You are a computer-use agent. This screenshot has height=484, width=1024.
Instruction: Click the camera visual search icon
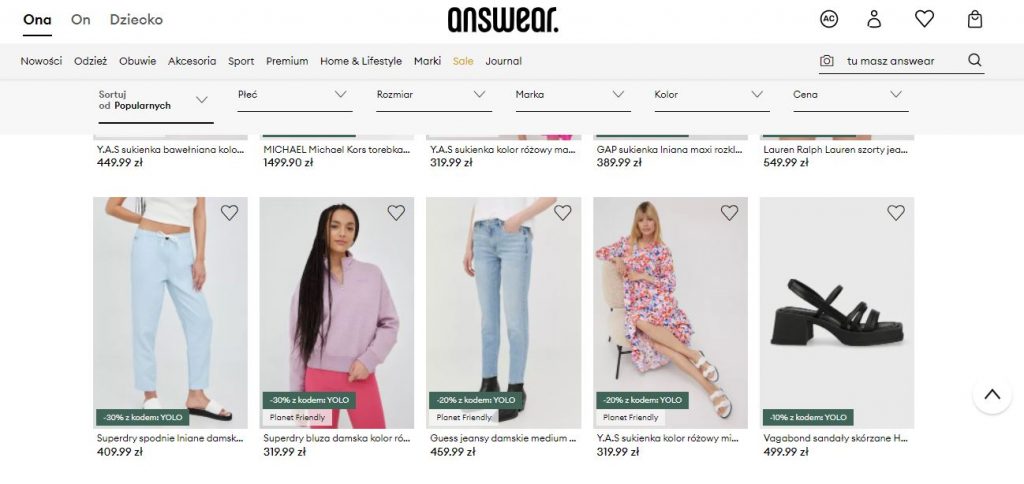(x=827, y=61)
